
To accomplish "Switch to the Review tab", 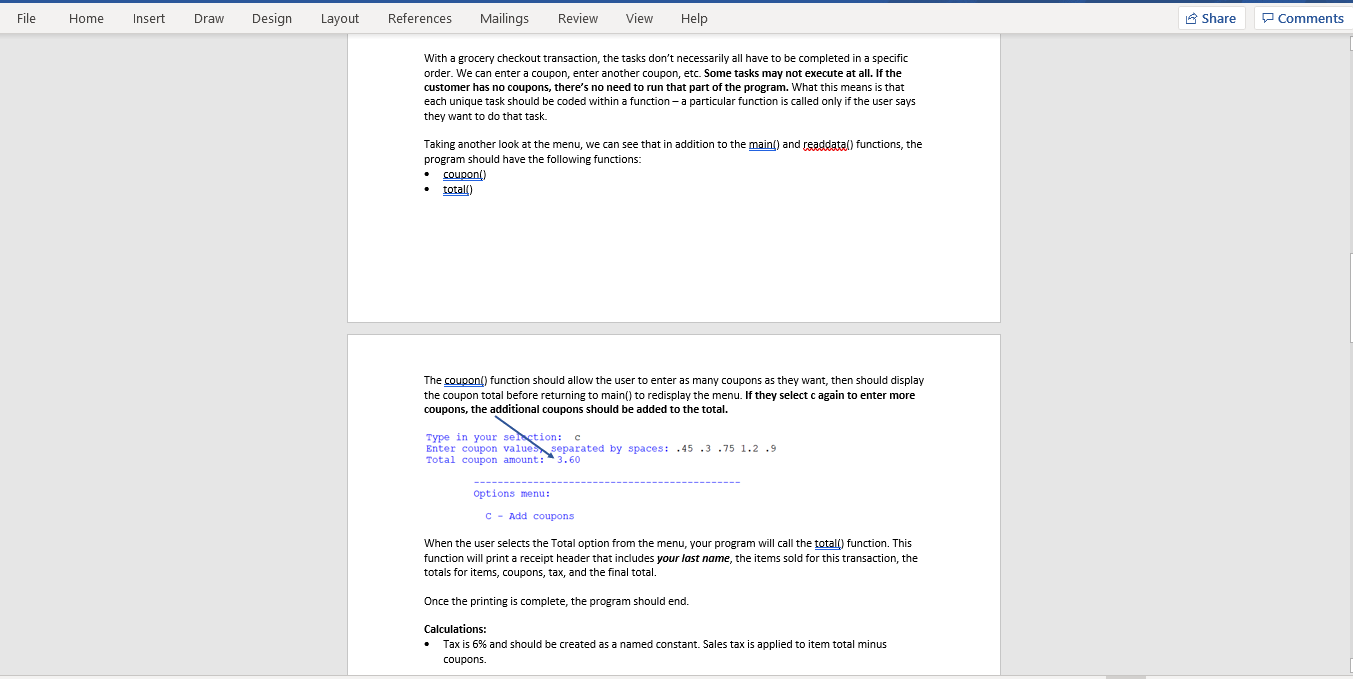I will pos(577,18).
